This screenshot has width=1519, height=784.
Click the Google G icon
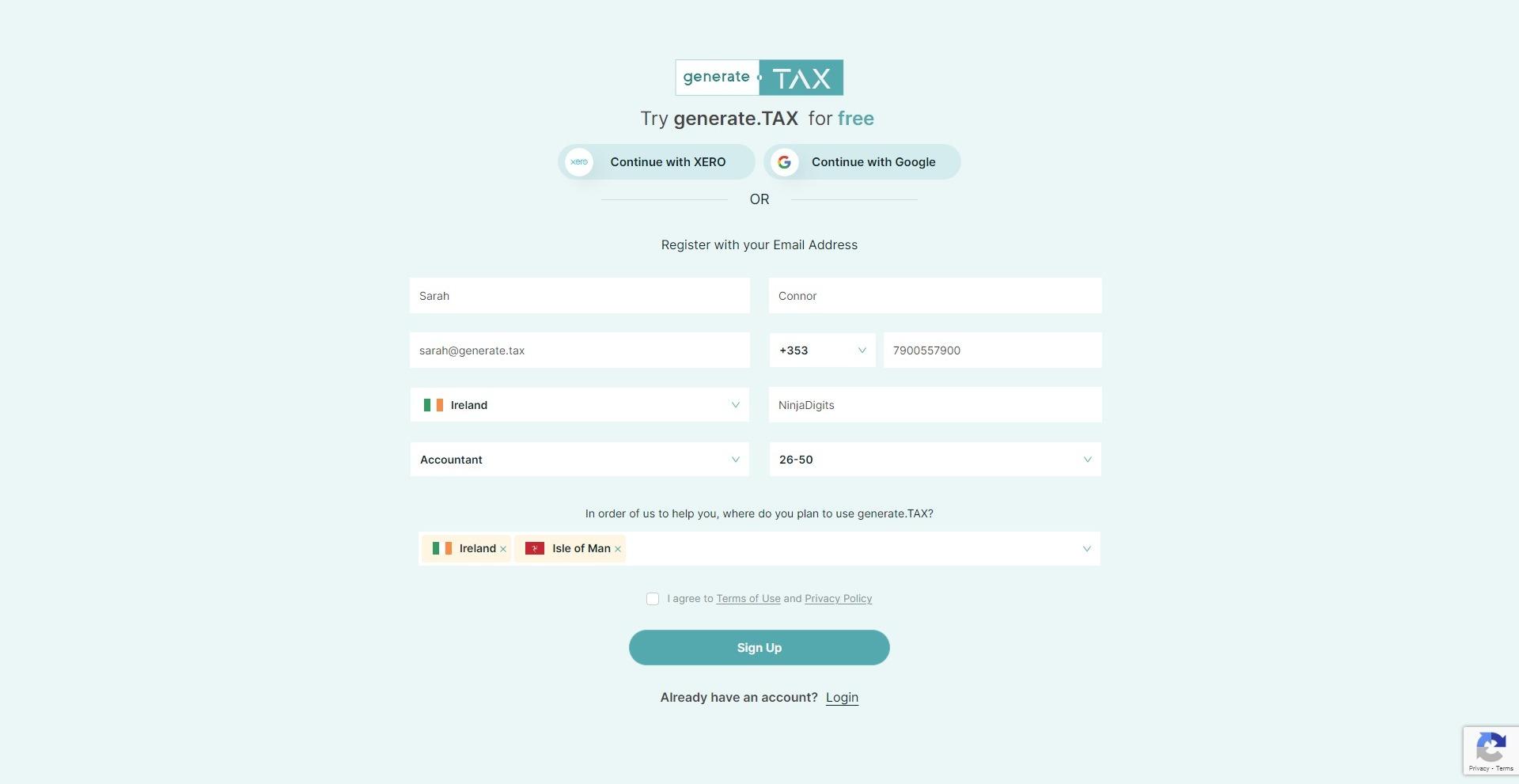(x=784, y=162)
